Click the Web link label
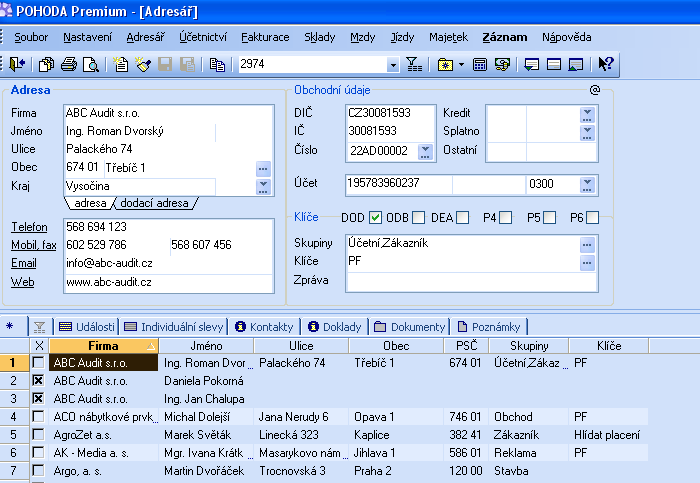 coord(22,282)
